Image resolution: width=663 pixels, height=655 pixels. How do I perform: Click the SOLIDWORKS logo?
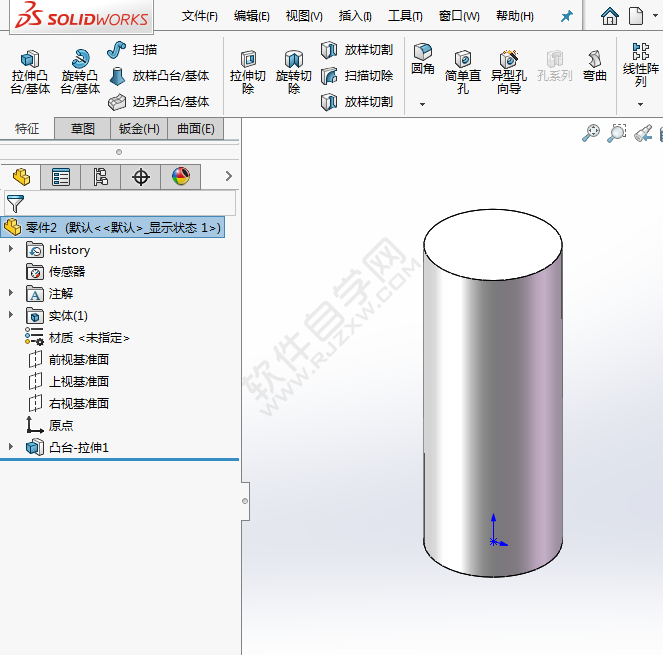pos(82,16)
